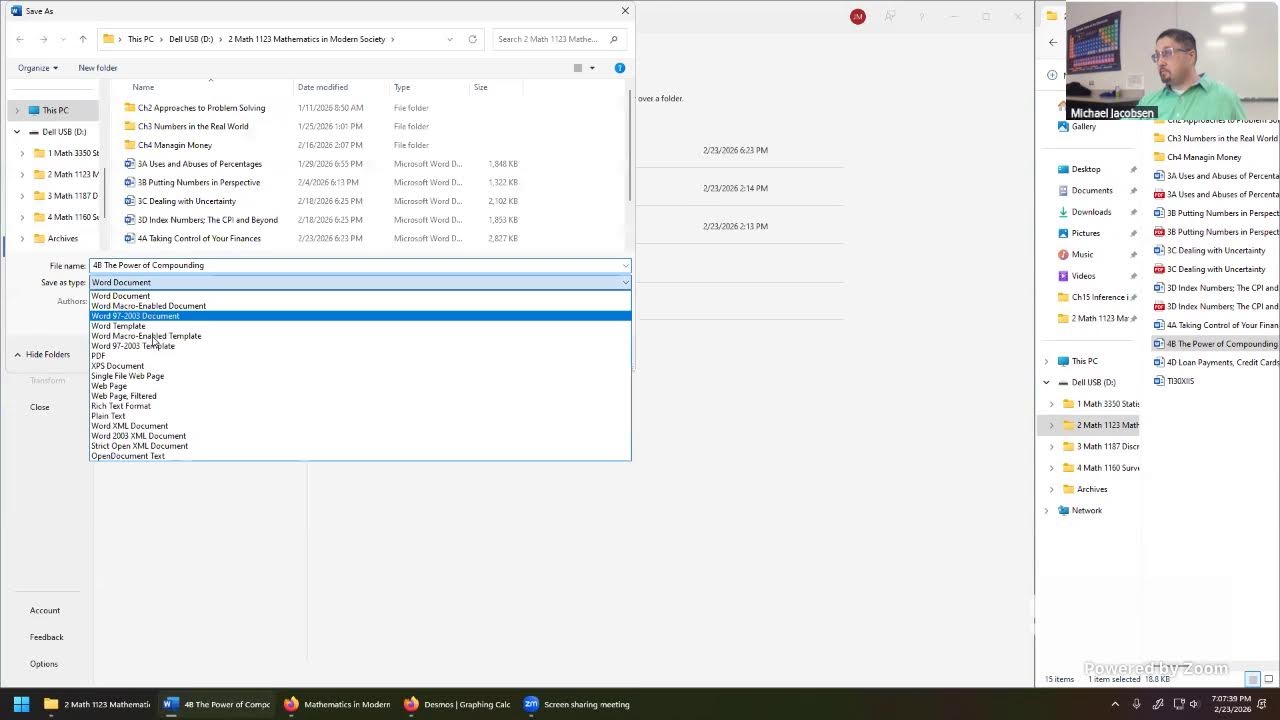Sort by Type column header

[402, 87]
